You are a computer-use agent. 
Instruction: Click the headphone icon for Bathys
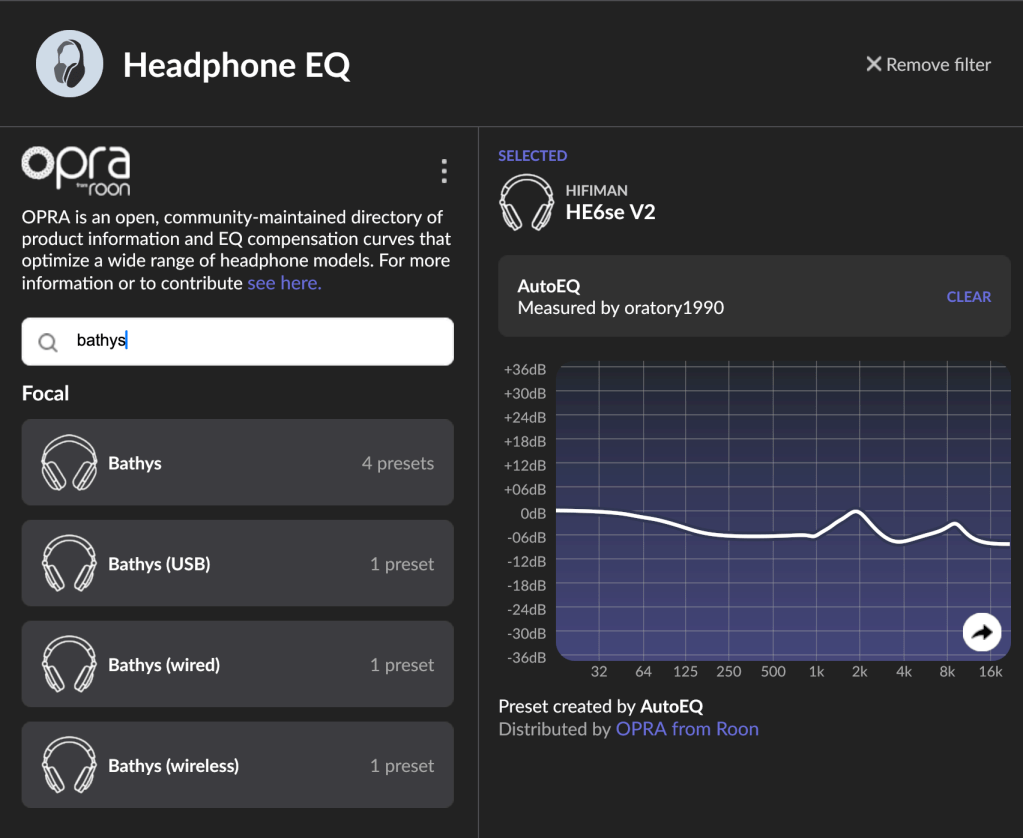pos(69,463)
